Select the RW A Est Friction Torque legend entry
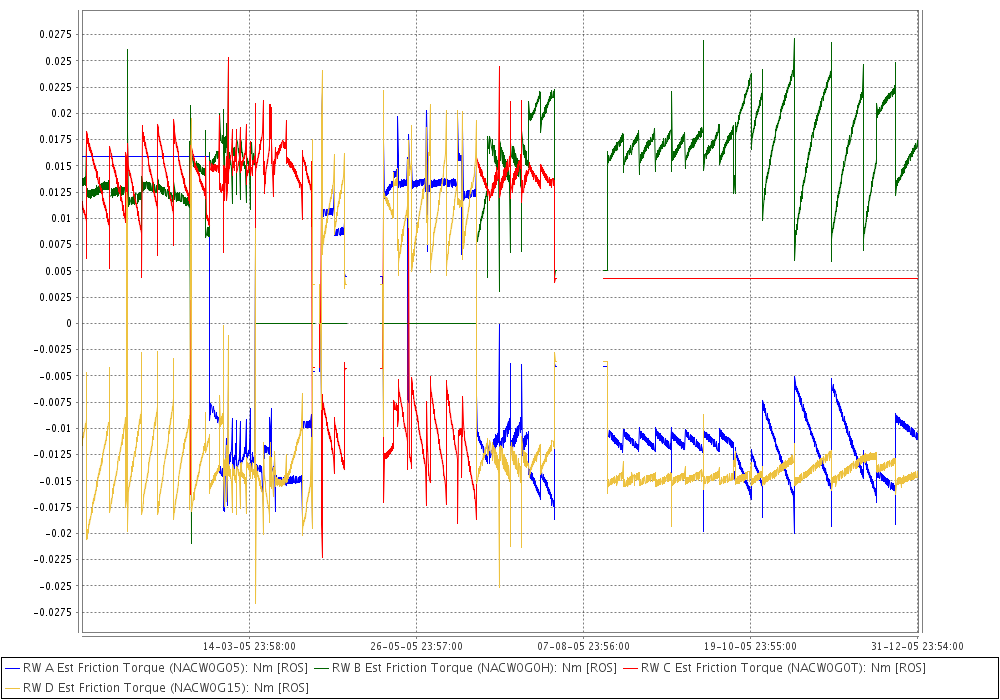The image size is (1000, 700). (156, 668)
